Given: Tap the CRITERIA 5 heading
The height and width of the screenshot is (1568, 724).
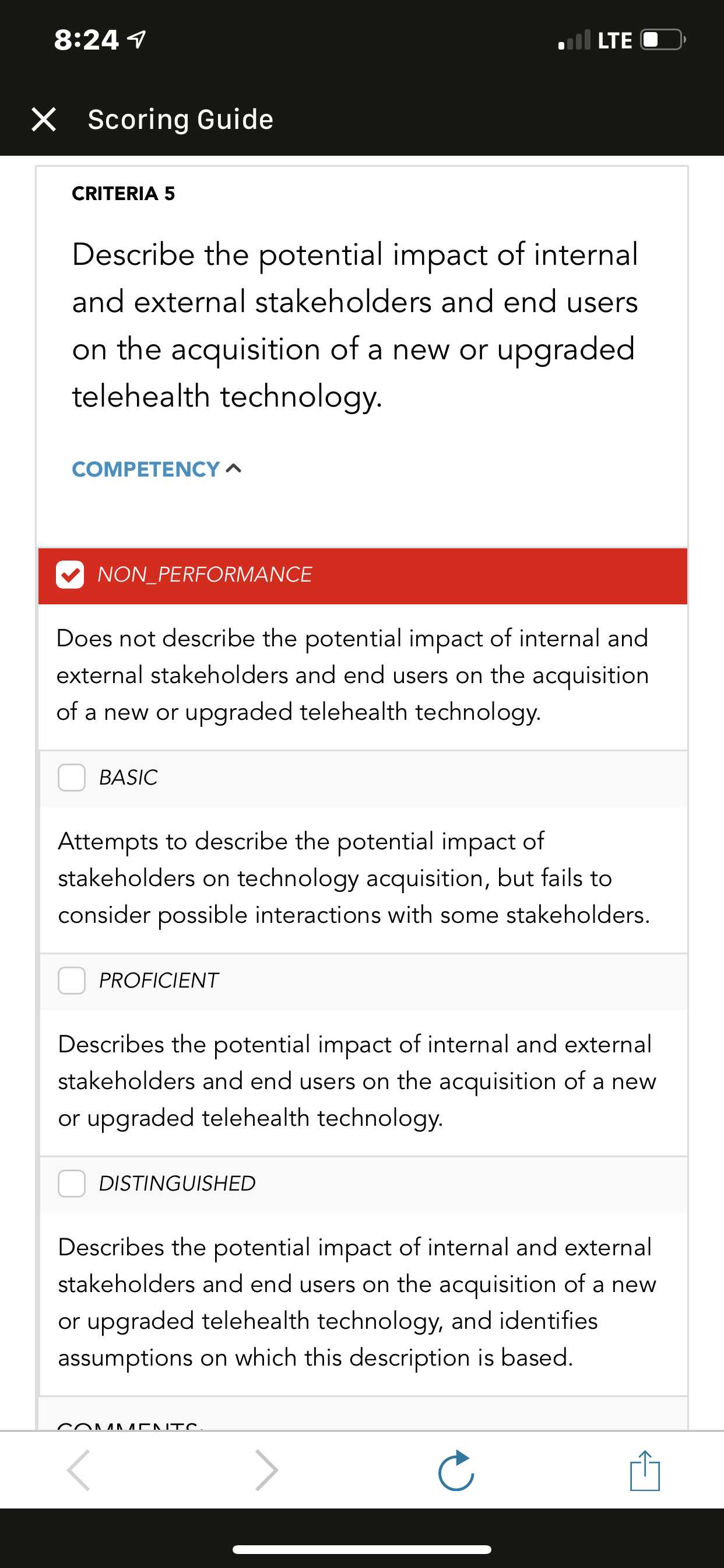Looking at the screenshot, I should point(124,194).
